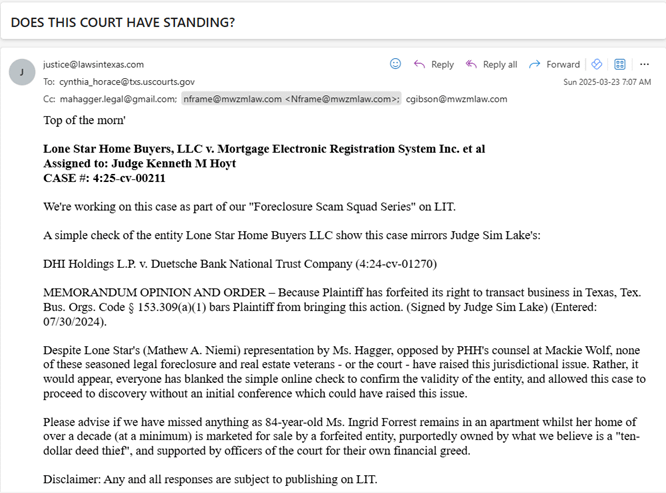The image size is (666, 493).
Task: Select Cc recipient mahagger.legal@gmail.com
Action: (118, 99)
